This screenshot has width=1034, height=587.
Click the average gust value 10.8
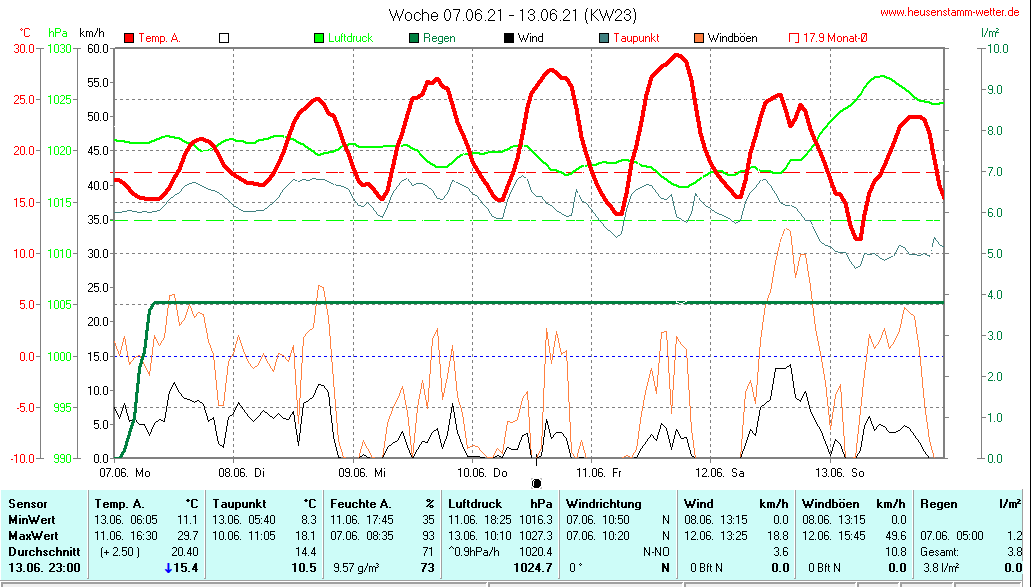(x=896, y=551)
